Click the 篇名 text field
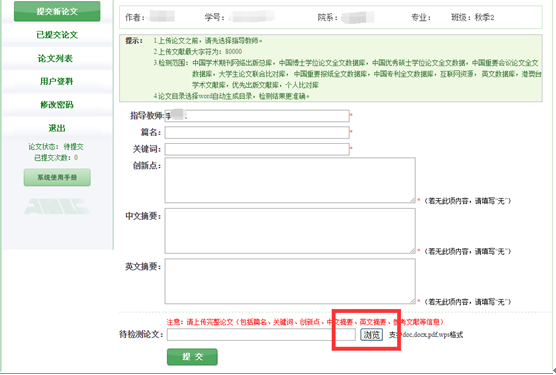 tap(257, 133)
